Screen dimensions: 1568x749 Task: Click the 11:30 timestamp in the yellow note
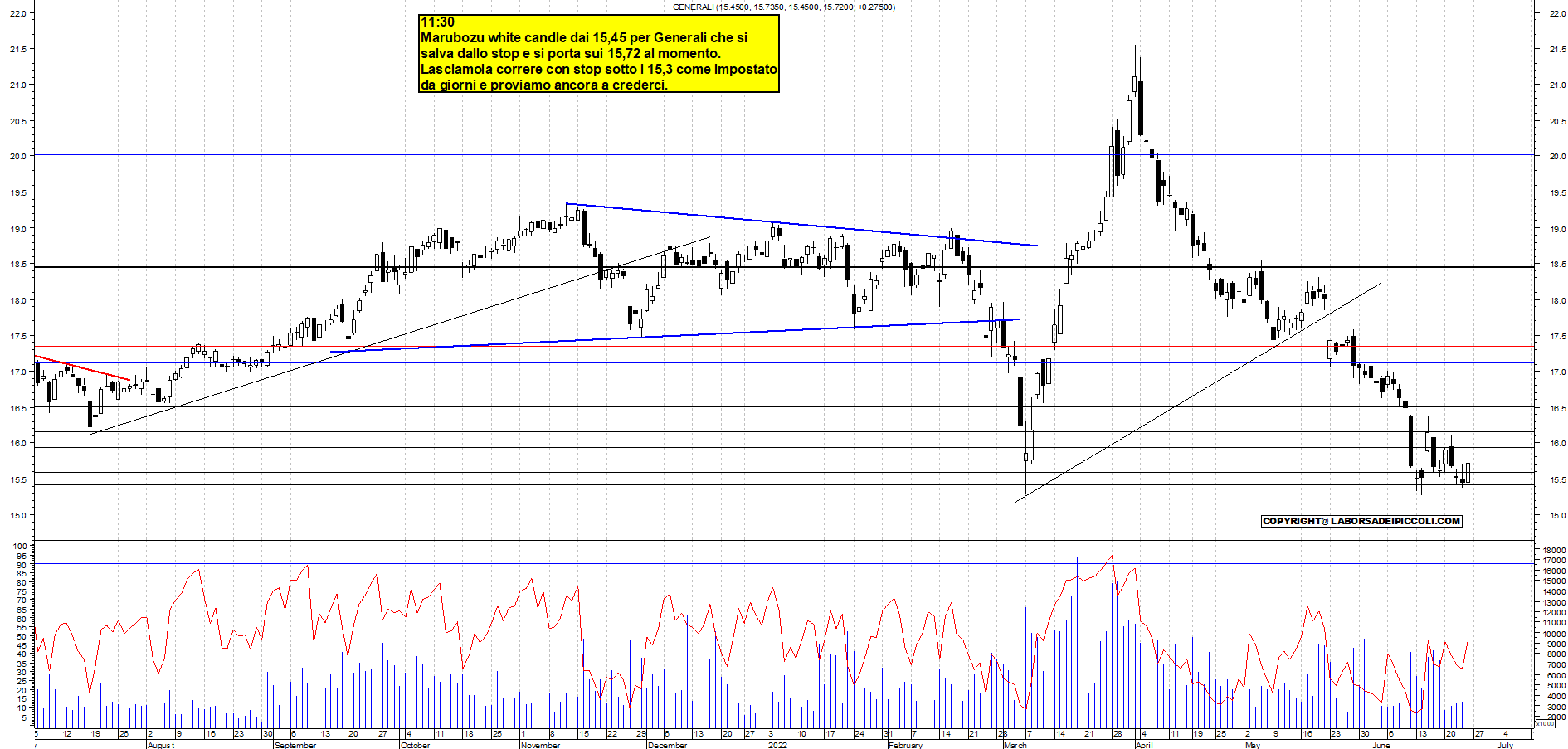437,22
